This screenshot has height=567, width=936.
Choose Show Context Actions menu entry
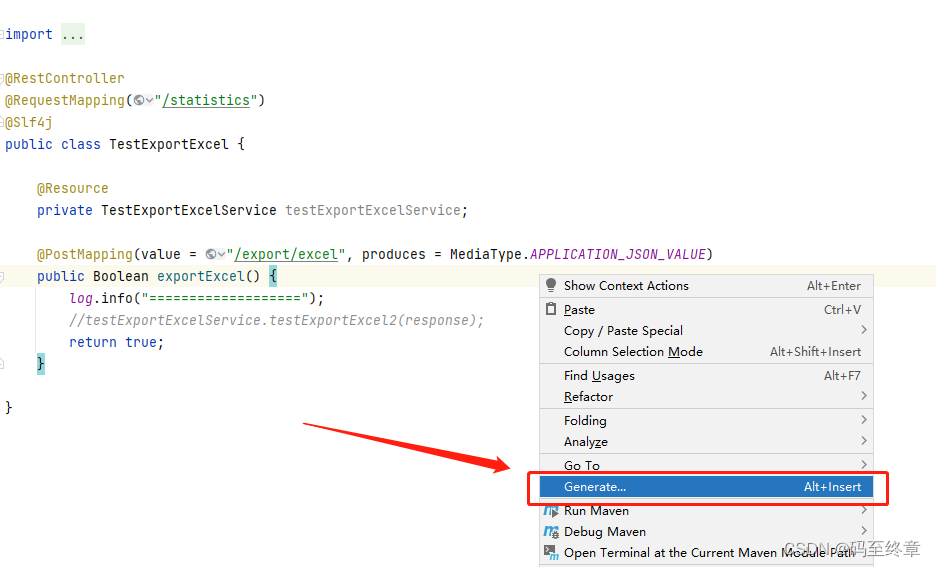pyautogui.click(x=706, y=286)
